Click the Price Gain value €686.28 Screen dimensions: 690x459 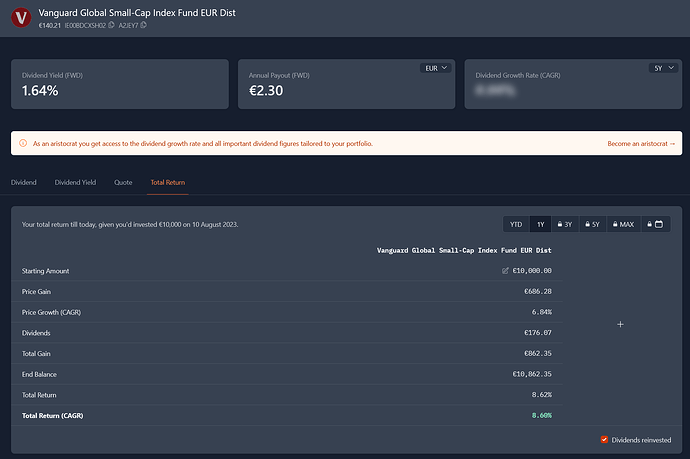(x=538, y=291)
